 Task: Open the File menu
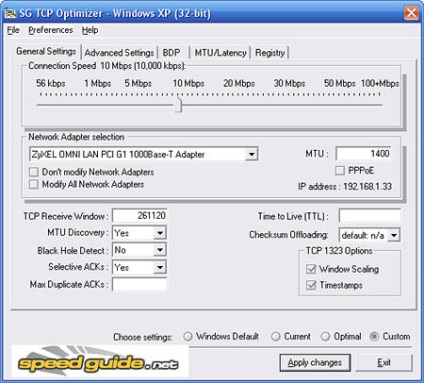pos(13,30)
